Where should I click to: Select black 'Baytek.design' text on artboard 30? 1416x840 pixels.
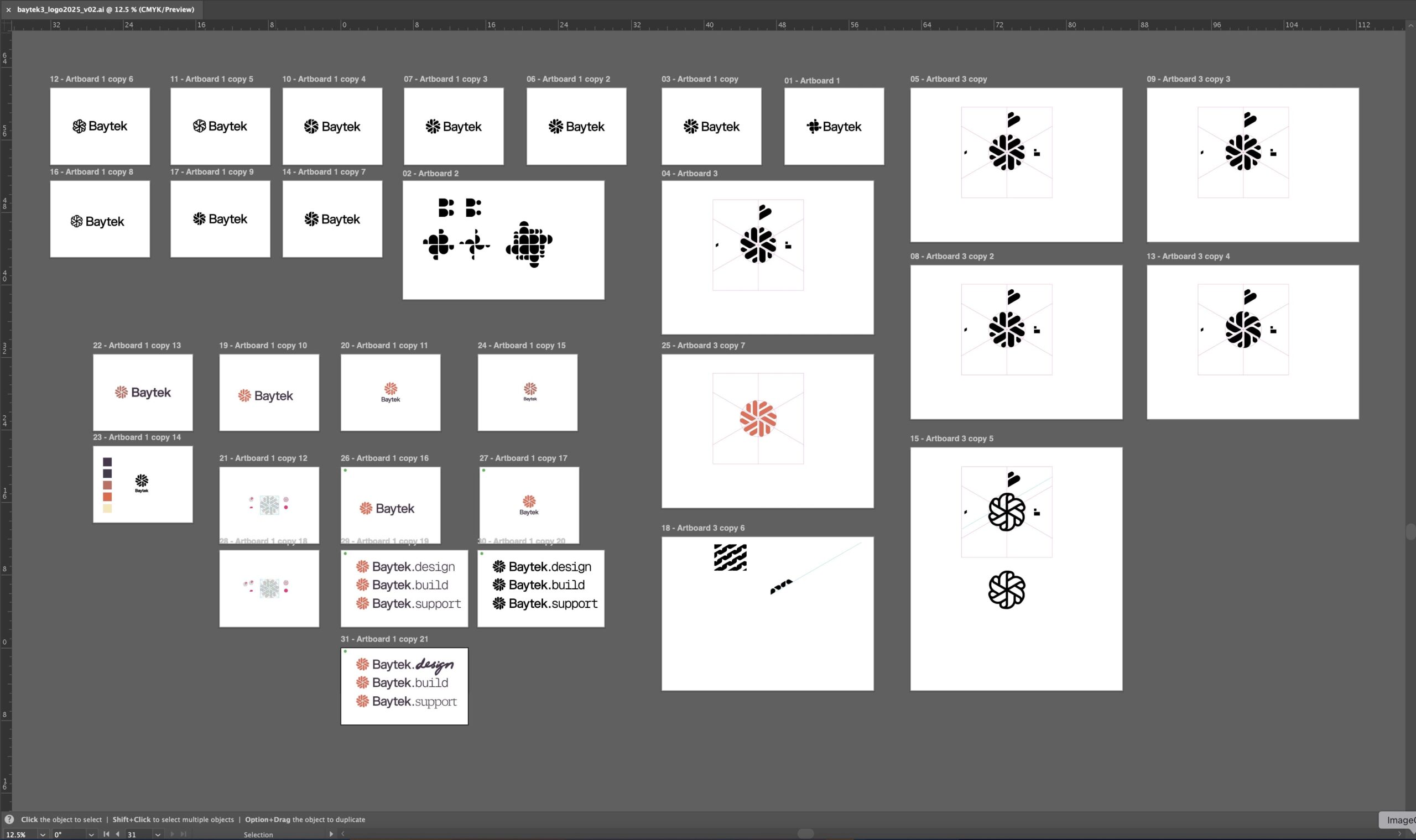[550, 567]
